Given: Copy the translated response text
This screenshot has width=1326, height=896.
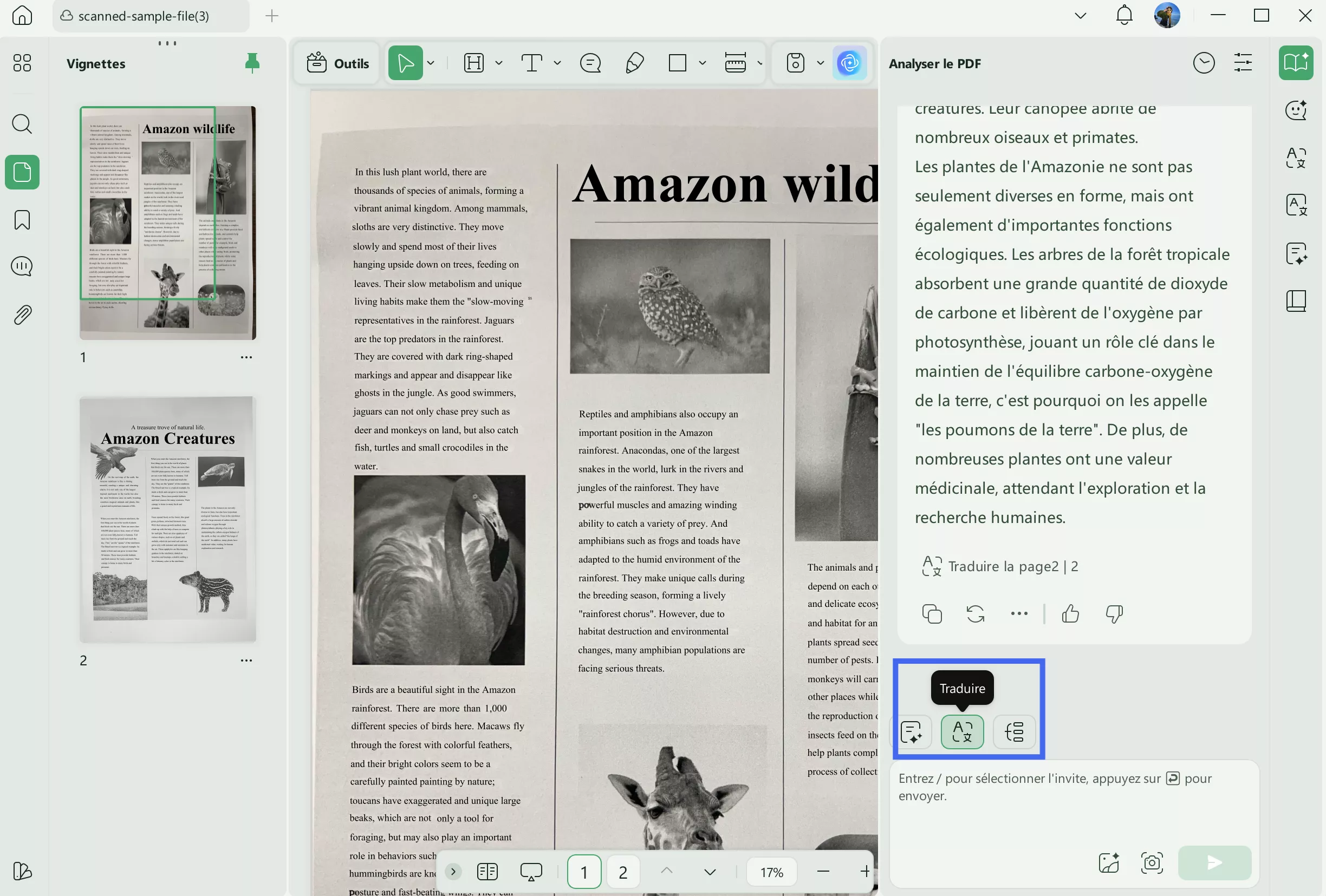Looking at the screenshot, I should pos(932,614).
